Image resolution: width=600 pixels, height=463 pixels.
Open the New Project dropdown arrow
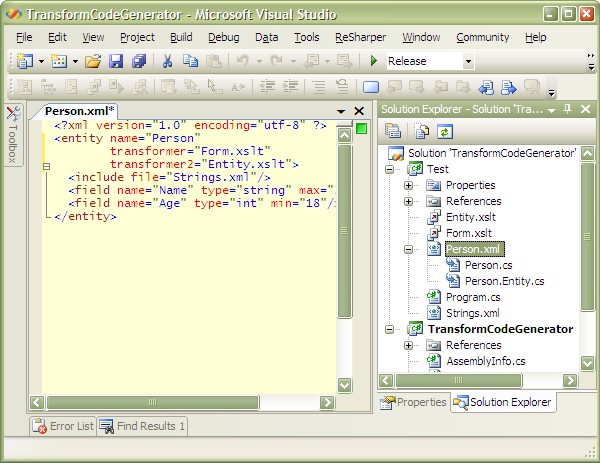[x=41, y=61]
